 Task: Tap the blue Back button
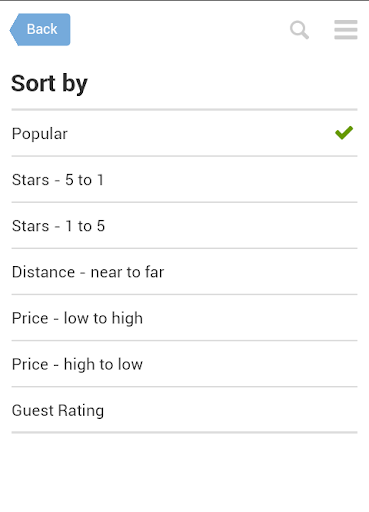(40, 29)
